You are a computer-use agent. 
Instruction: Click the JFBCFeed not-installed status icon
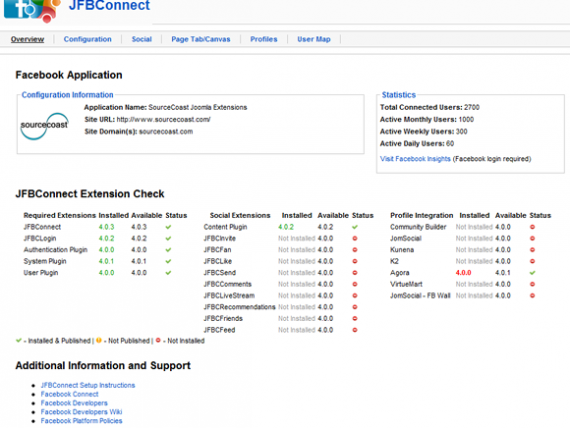[355, 330]
